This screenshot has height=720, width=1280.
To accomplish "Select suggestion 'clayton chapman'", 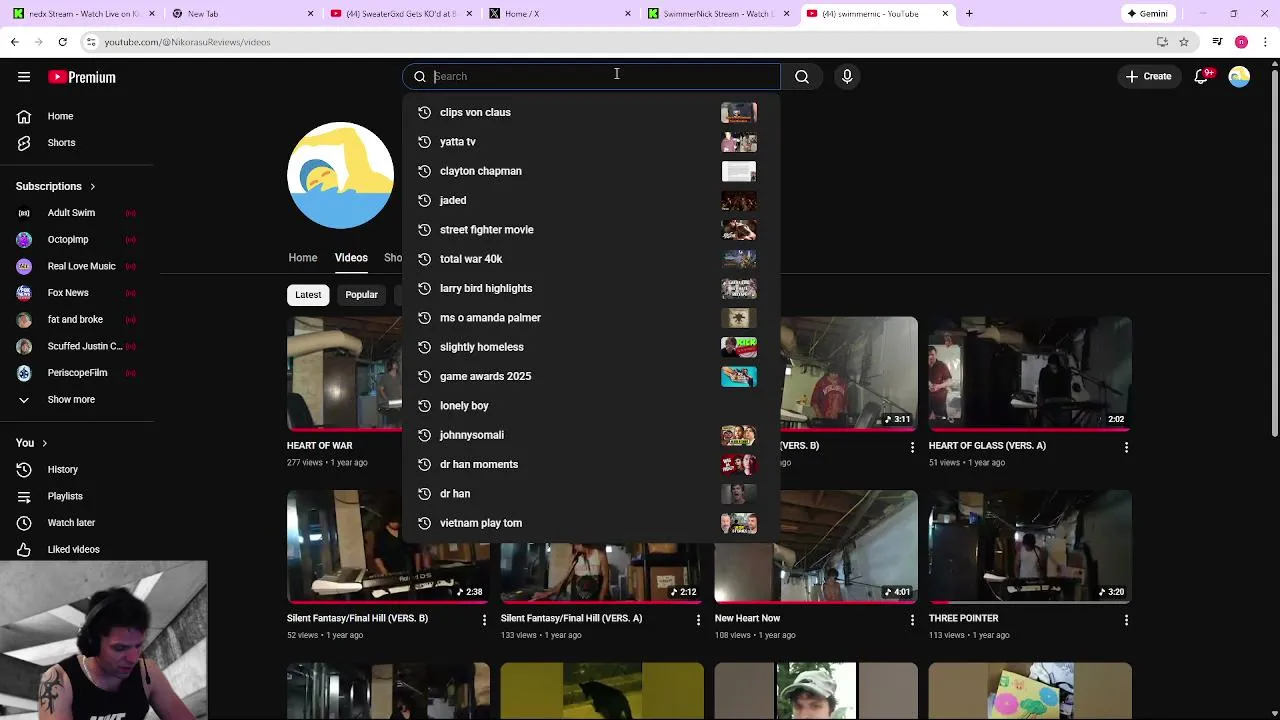I will tap(591, 171).
